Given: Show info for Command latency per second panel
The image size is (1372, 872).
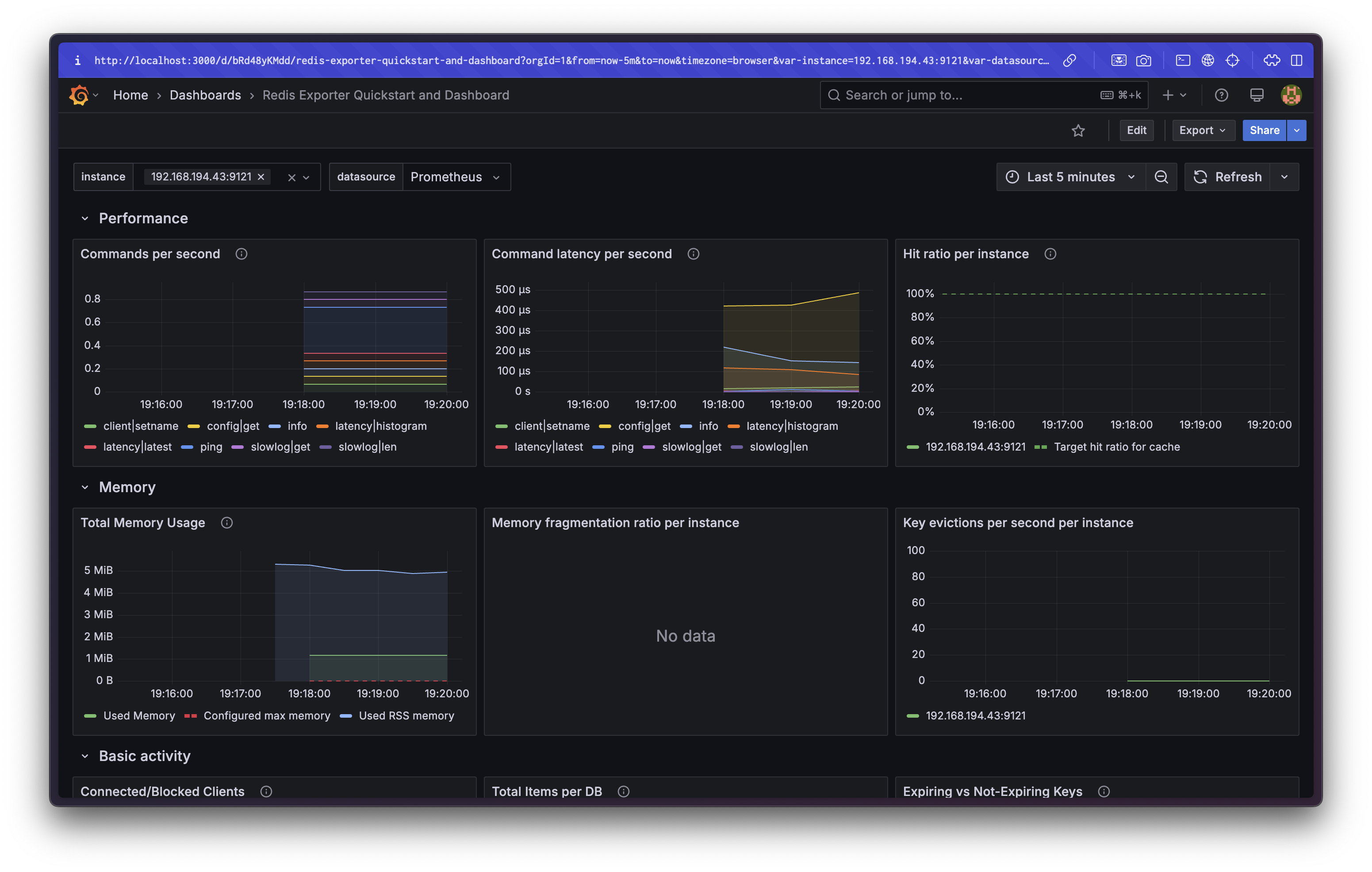Looking at the screenshot, I should click(x=694, y=254).
